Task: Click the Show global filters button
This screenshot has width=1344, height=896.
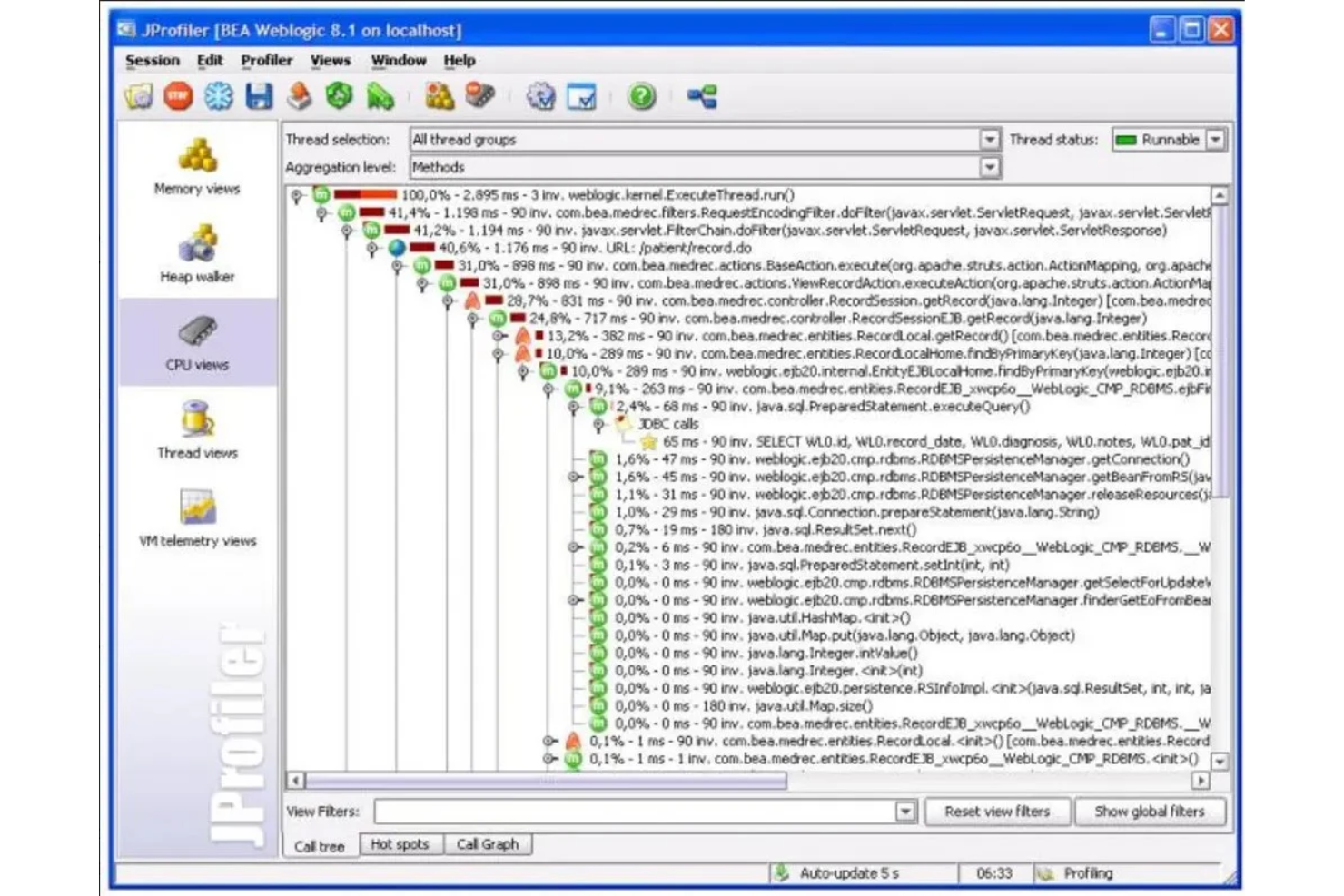Action: coord(1151,812)
